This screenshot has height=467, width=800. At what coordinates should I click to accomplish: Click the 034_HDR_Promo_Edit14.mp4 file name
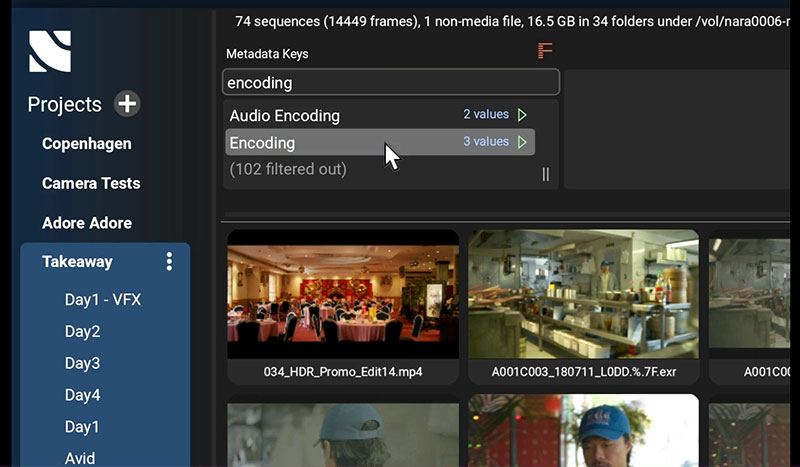click(343, 372)
